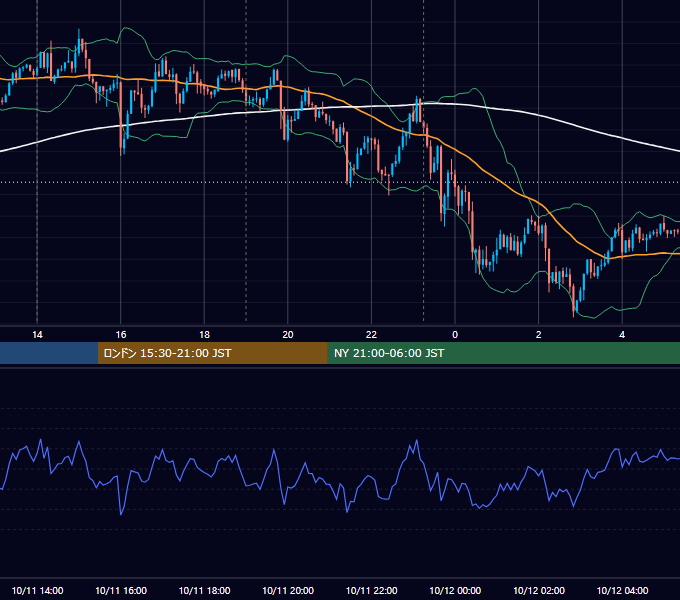Viewport: 680px width, 600px height.
Task: Click the 10/11 14:00 axis label
Action: tap(37, 590)
